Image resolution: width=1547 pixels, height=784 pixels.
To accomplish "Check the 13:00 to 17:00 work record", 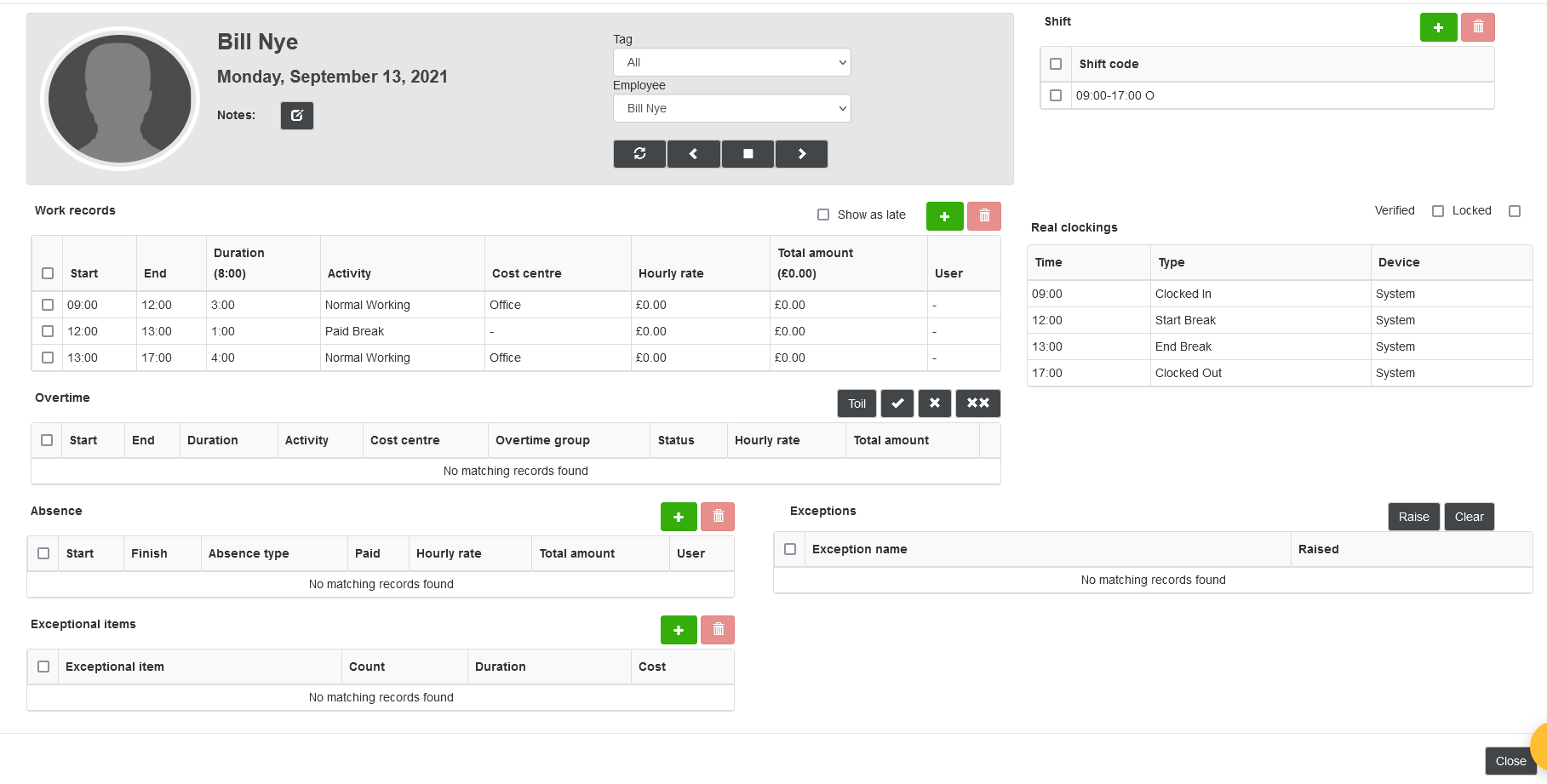I will tap(48, 358).
